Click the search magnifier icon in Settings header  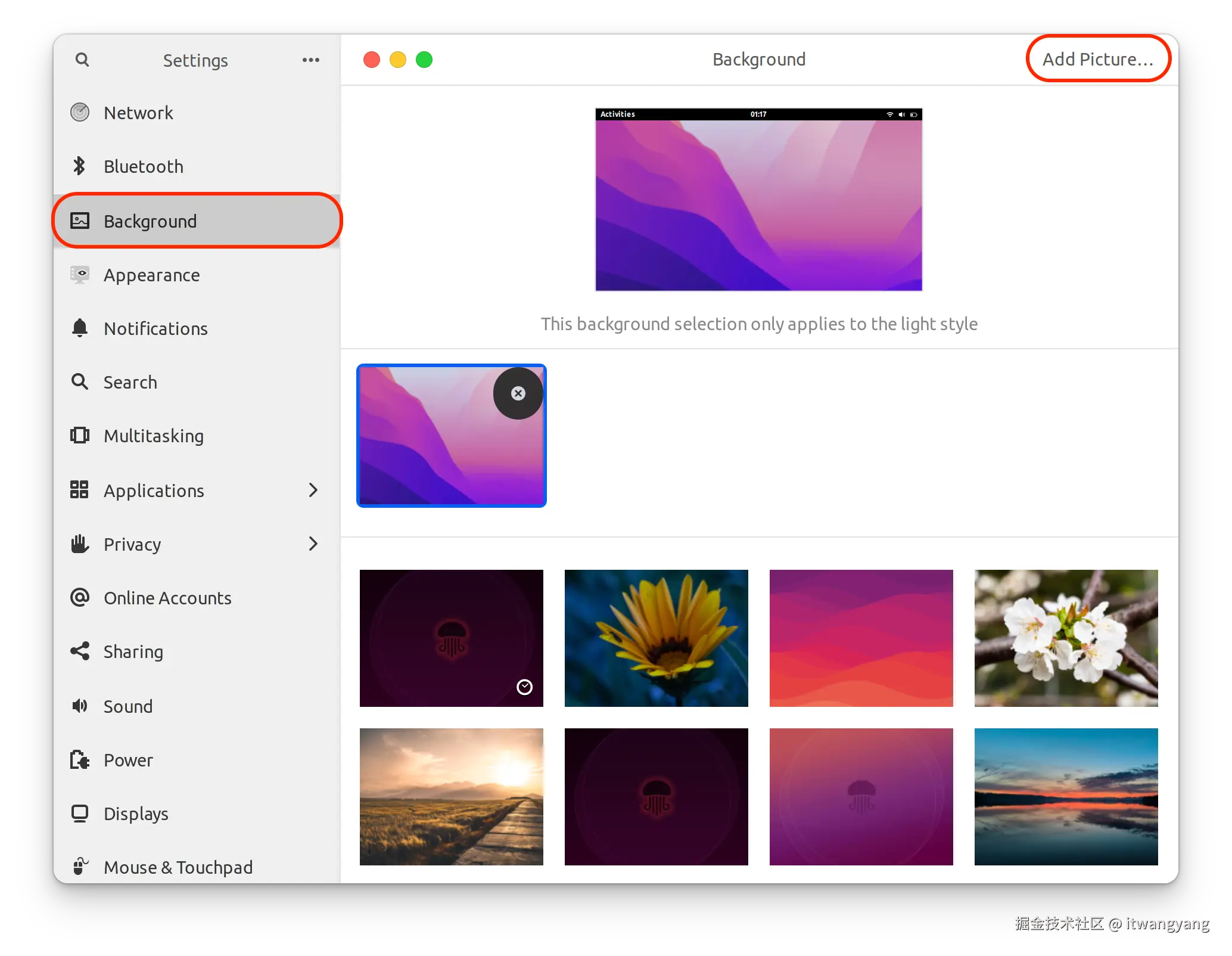tap(82, 60)
